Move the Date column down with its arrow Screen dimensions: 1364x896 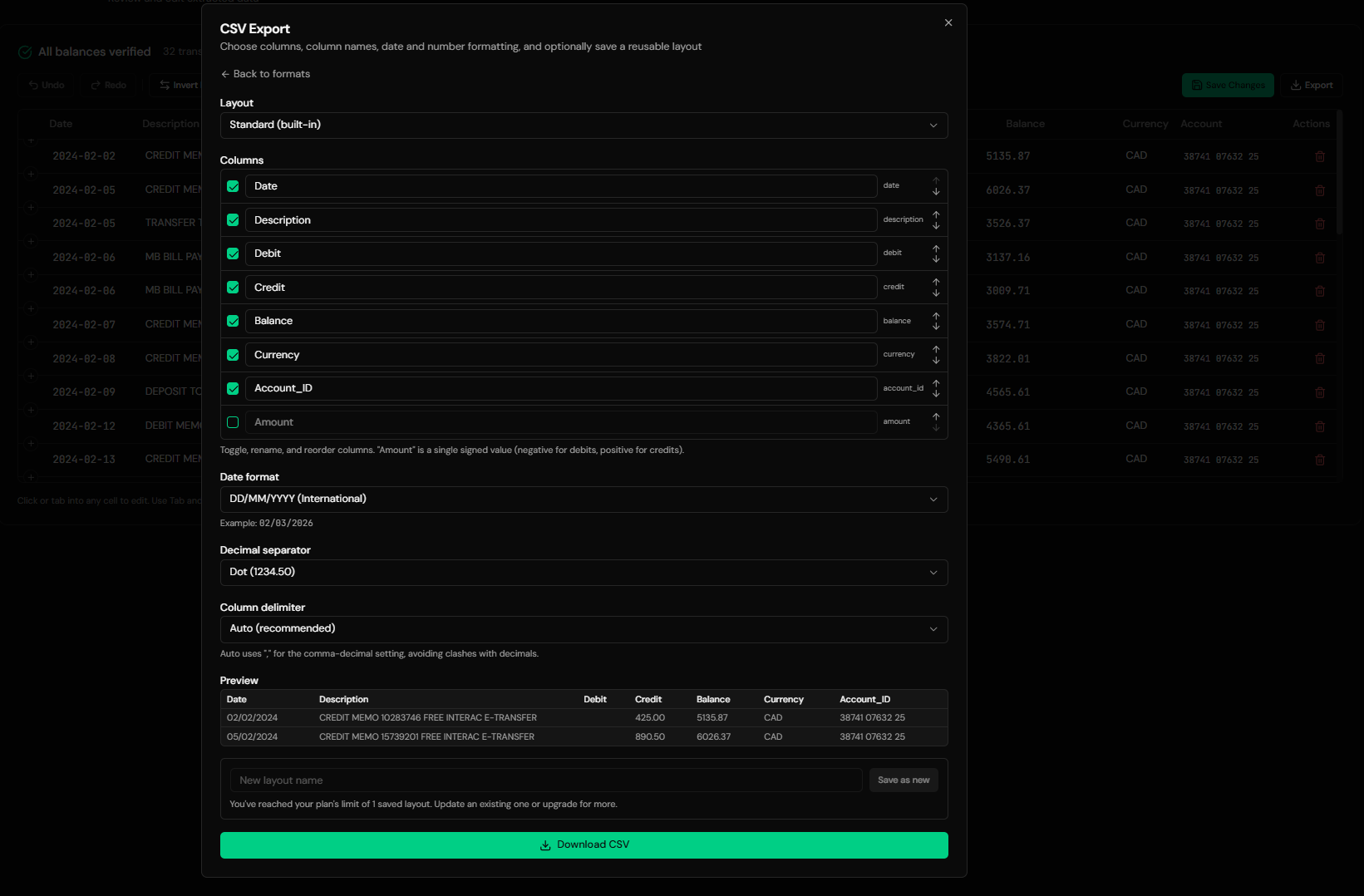tap(936, 191)
